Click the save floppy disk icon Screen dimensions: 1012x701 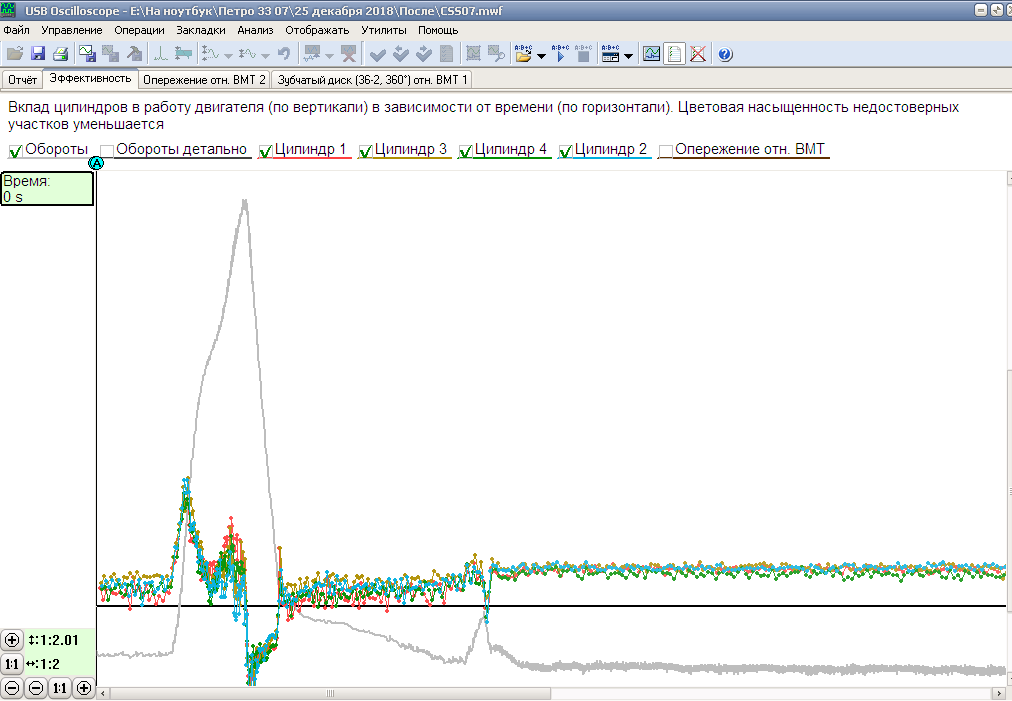tap(38, 54)
